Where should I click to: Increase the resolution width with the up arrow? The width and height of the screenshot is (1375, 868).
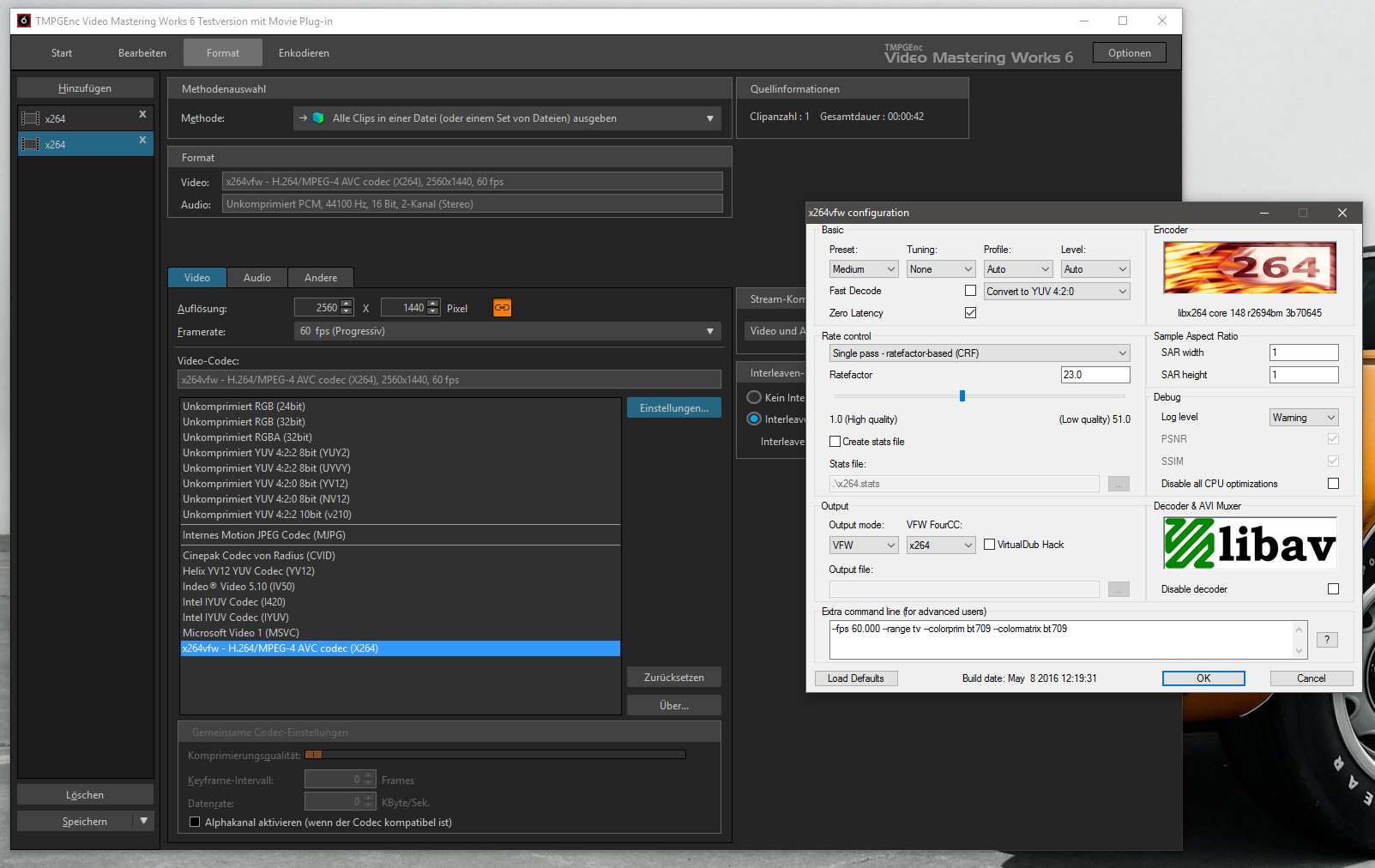[x=347, y=304]
